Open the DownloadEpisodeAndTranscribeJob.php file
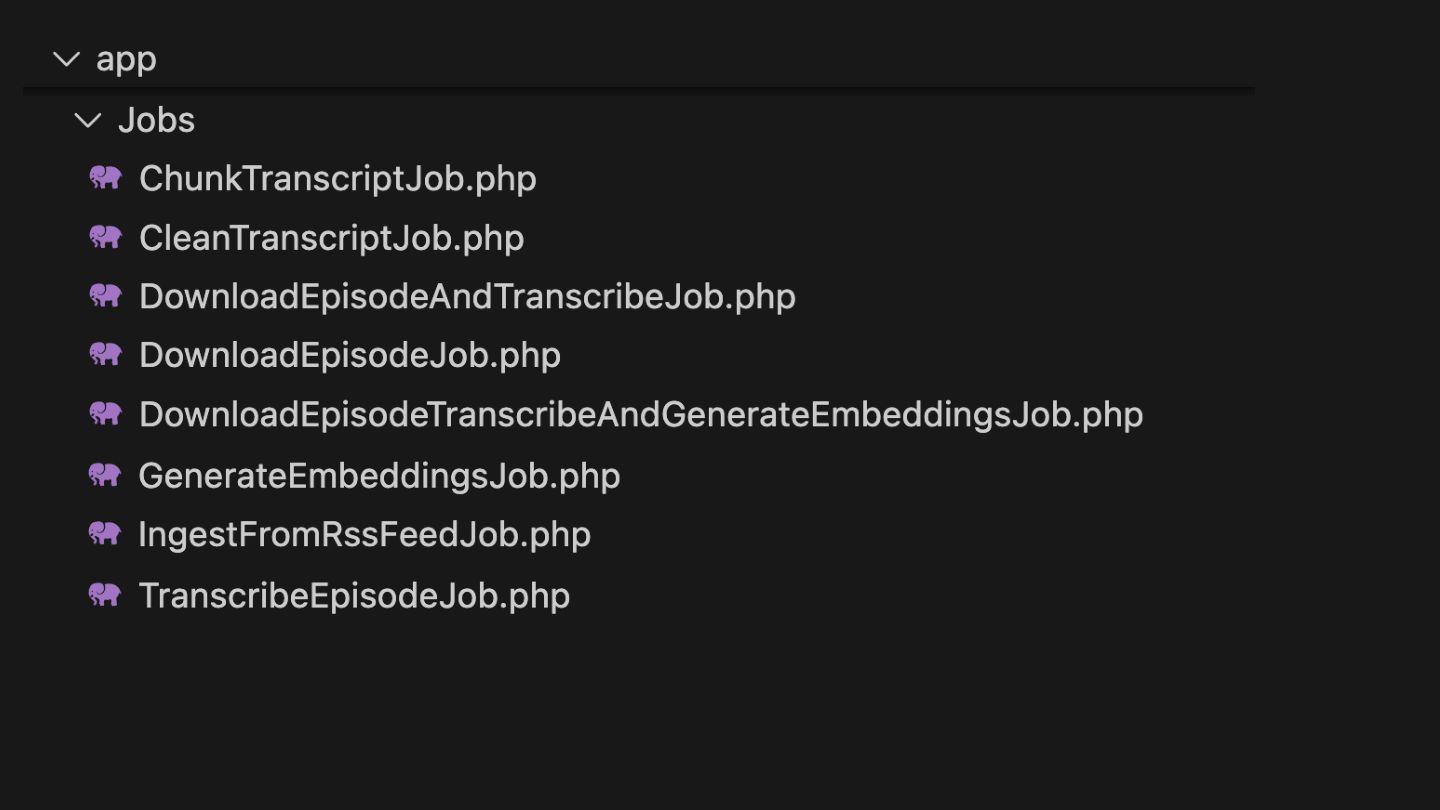The image size is (1440, 810). click(467, 297)
